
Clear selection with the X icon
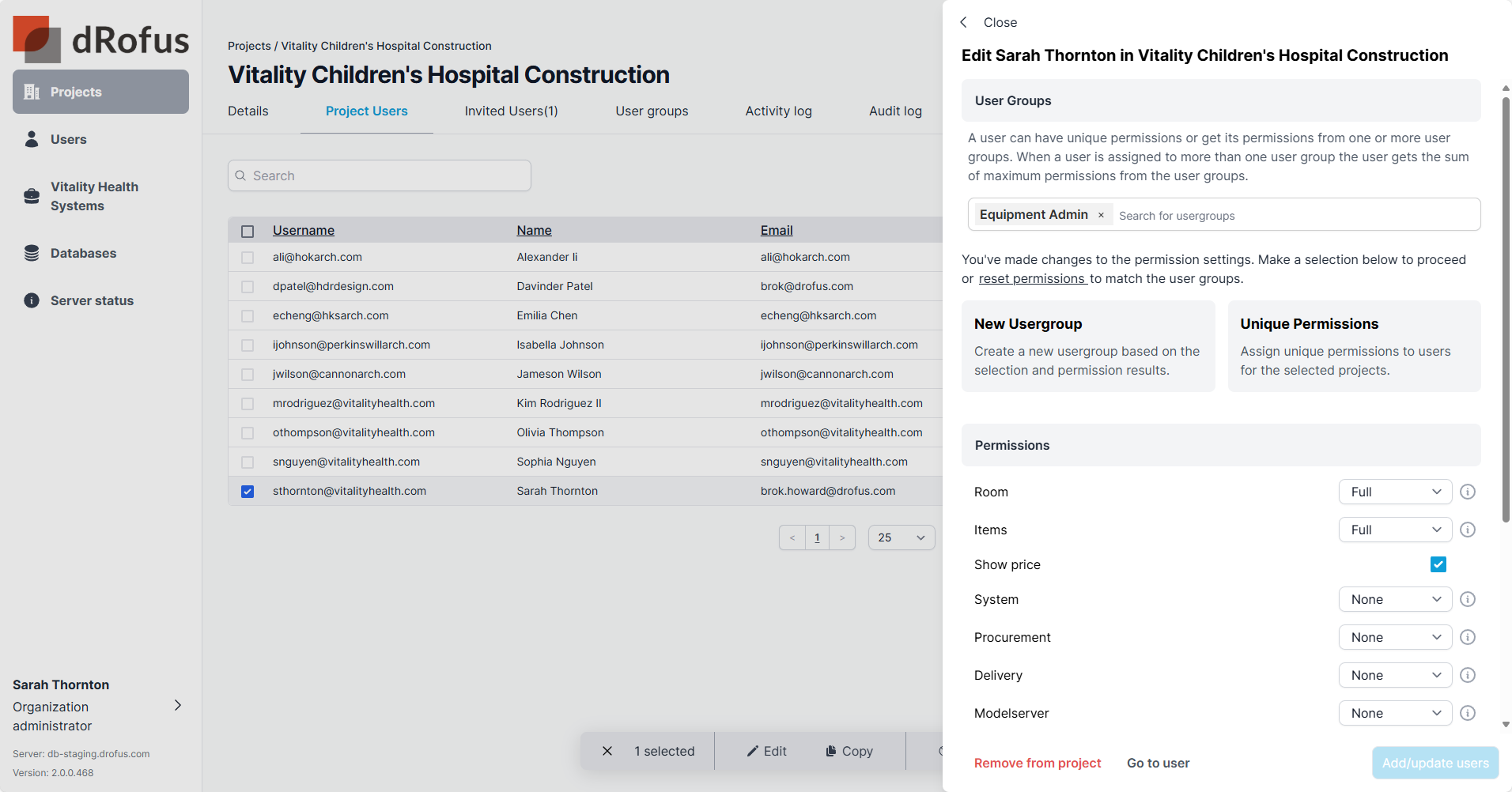point(607,751)
